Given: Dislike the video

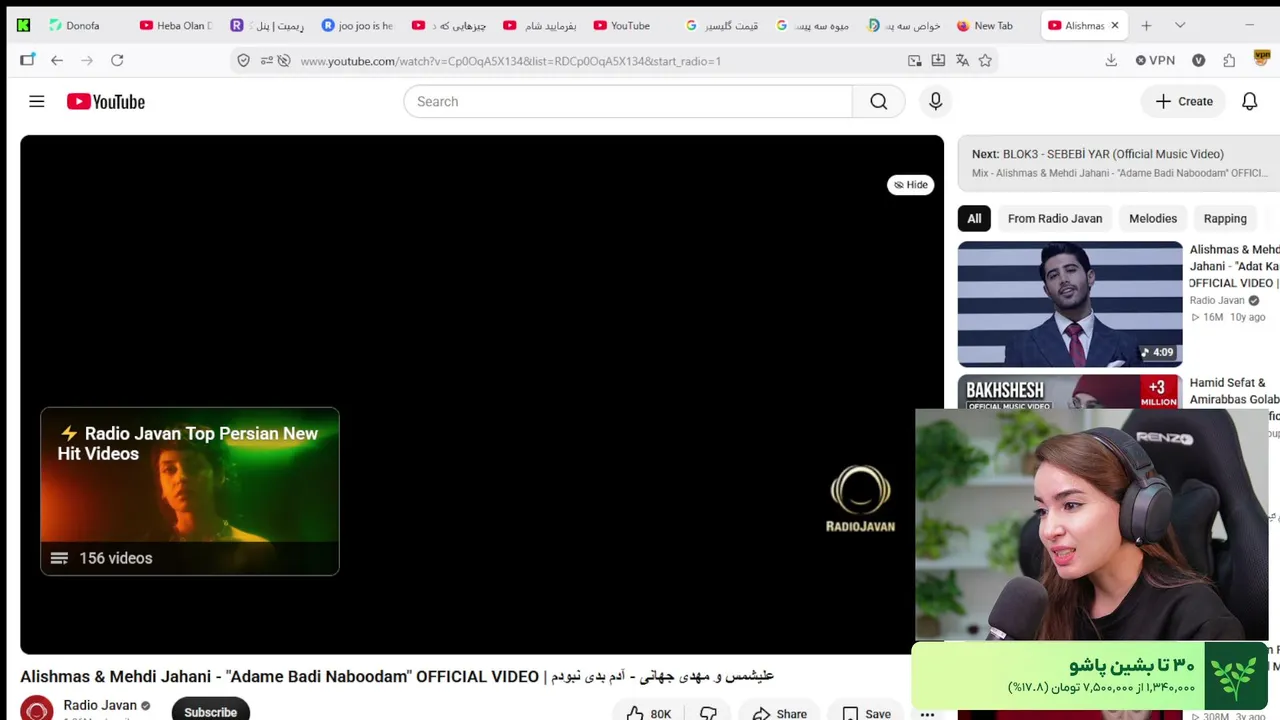Looking at the screenshot, I should pyautogui.click(x=708, y=713).
